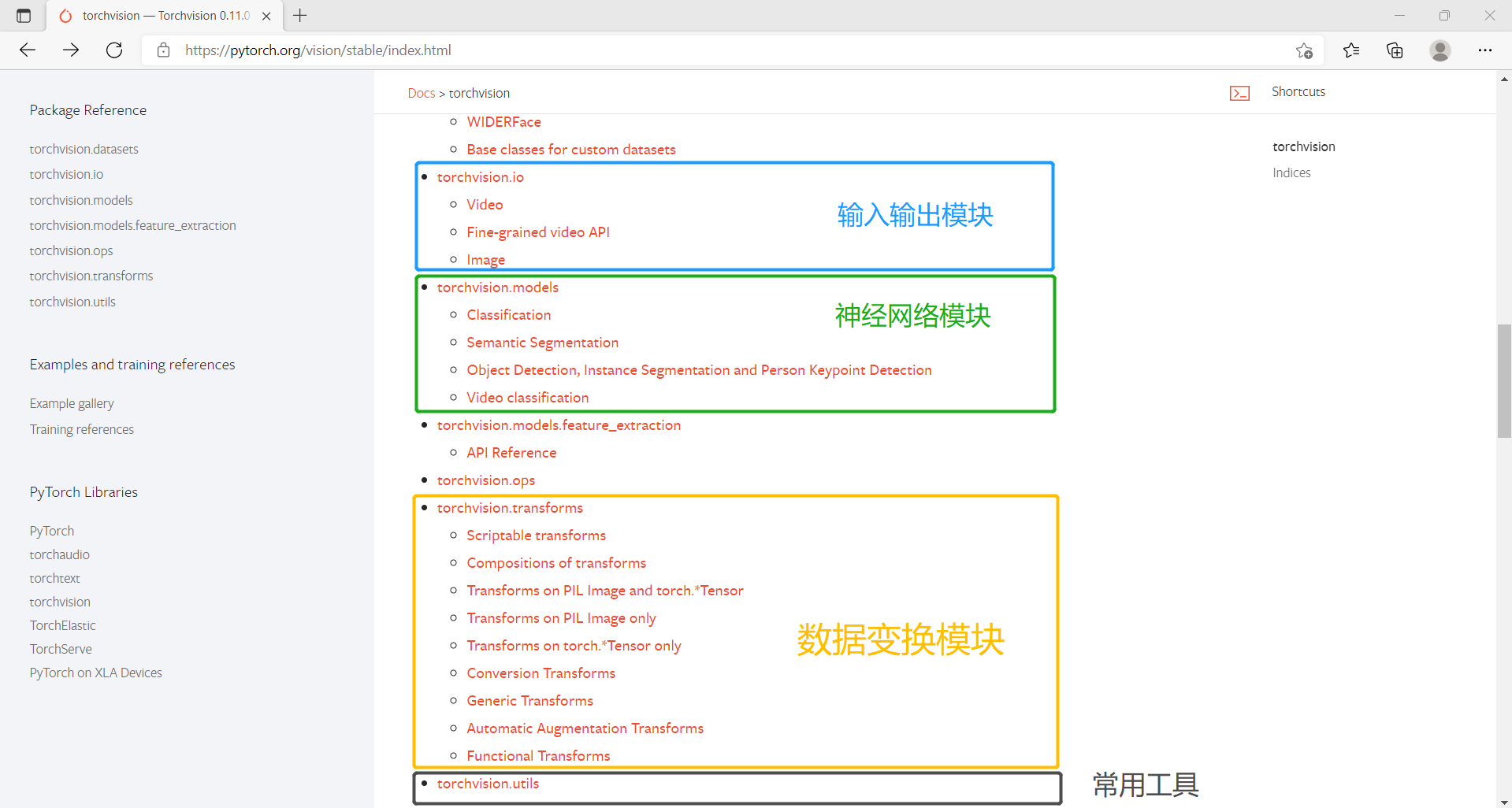
Task: Click the Shortcuts terminal icon
Action: (x=1239, y=92)
